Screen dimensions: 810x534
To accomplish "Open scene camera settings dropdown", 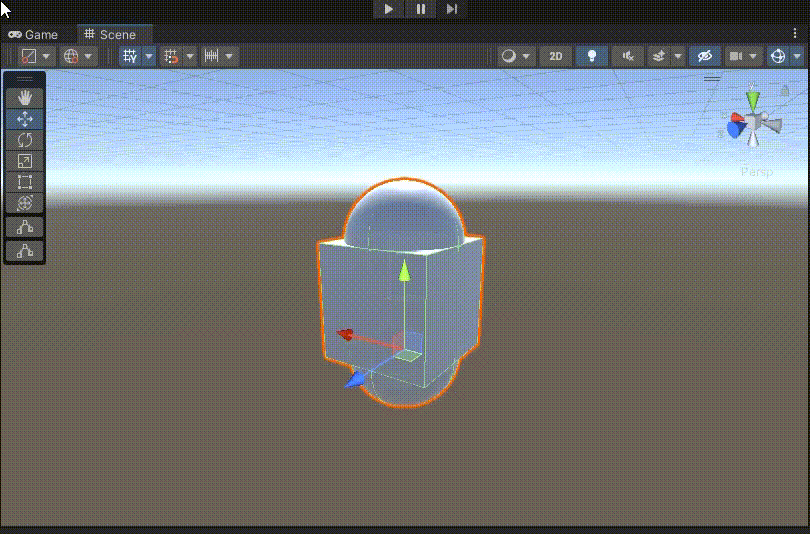I will click(753, 56).
